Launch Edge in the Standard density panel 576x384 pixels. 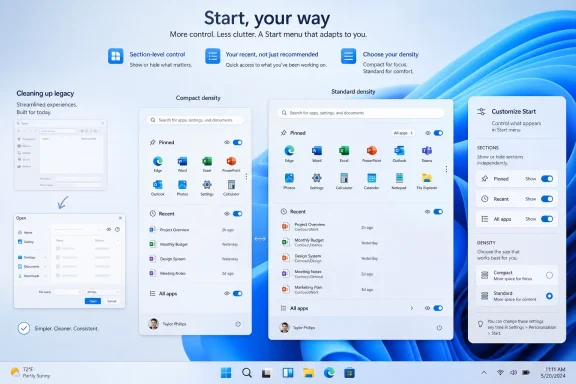click(289, 151)
